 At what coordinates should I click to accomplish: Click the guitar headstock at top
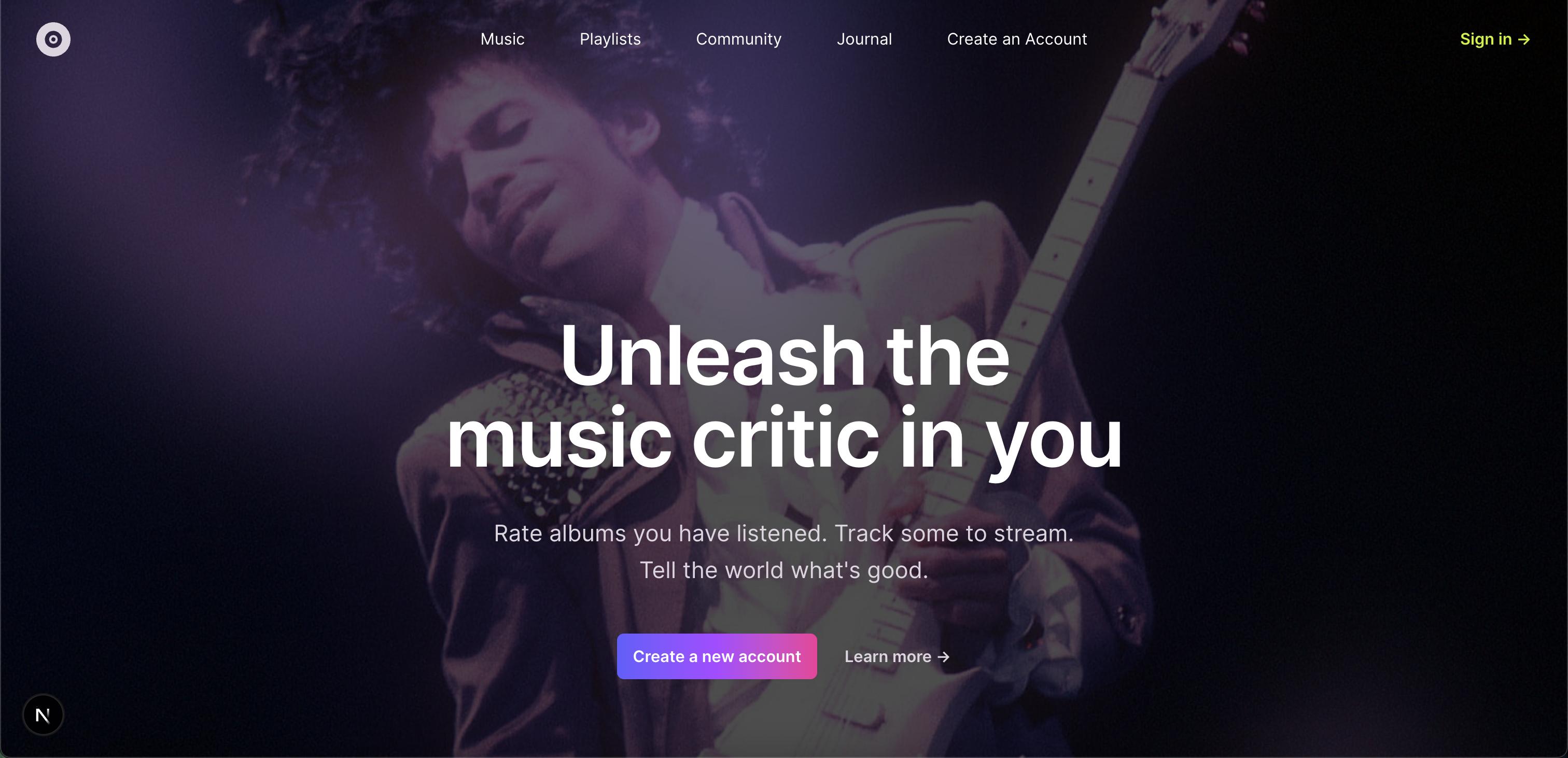pos(1193,36)
